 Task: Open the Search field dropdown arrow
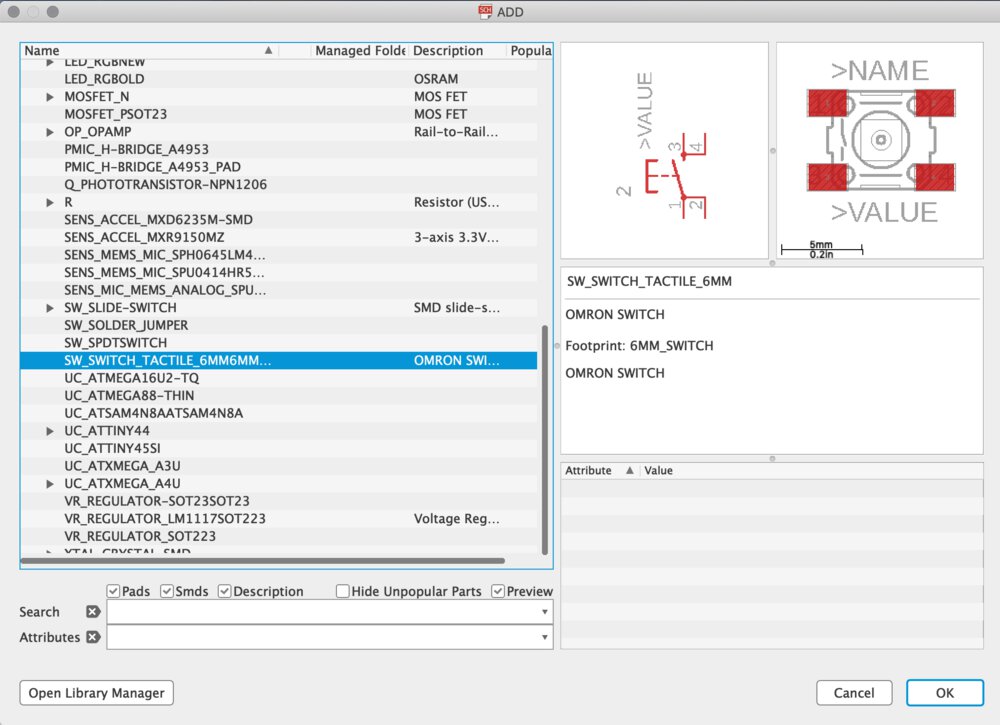pos(545,611)
